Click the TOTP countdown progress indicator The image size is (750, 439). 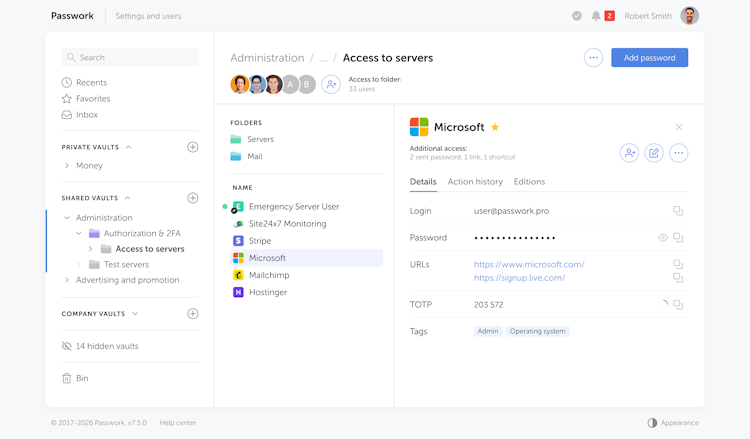(x=663, y=304)
